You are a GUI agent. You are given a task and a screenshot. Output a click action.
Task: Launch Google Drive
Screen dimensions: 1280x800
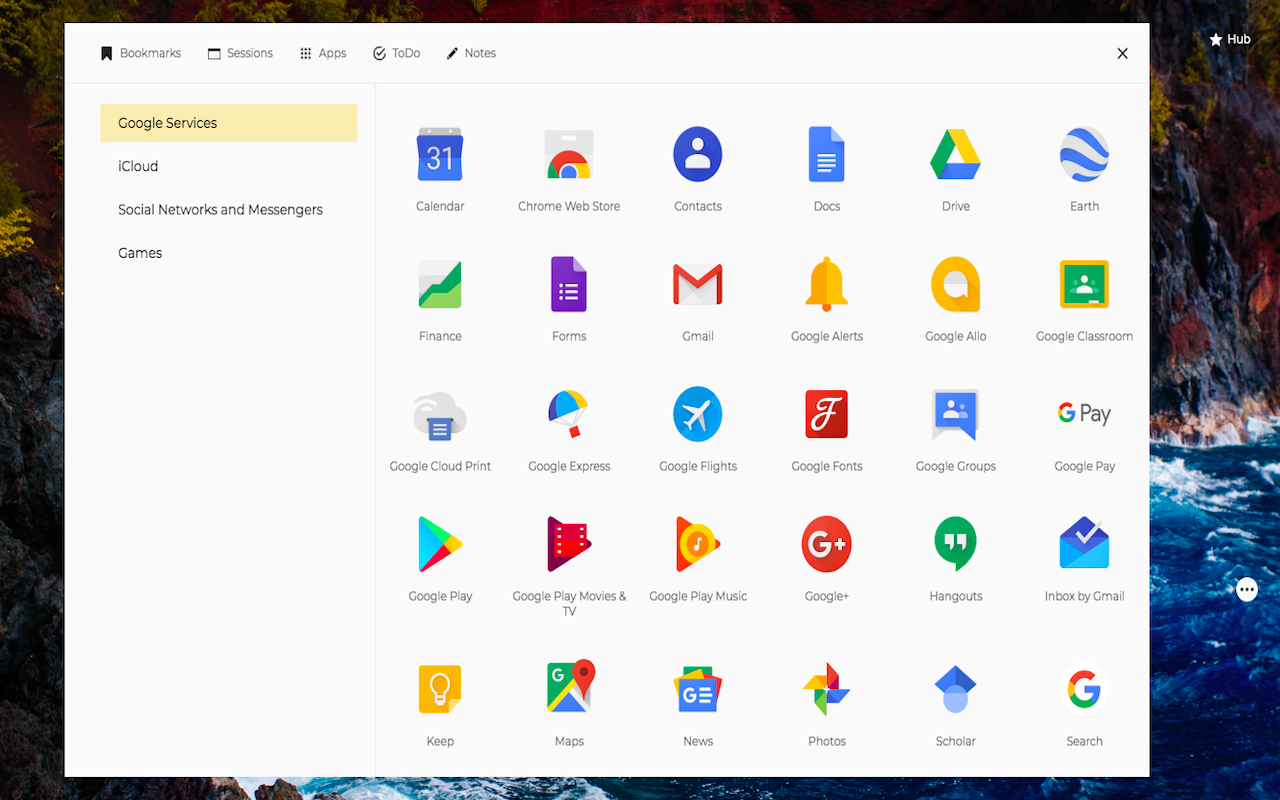(x=956, y=155)
